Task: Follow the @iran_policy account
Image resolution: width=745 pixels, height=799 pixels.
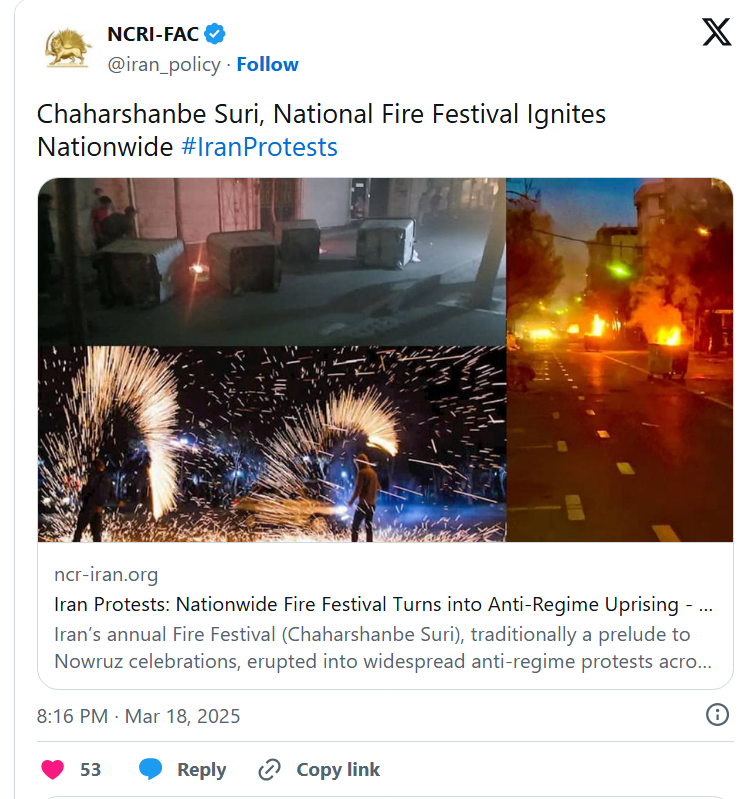Action: (x=267, y=64)
